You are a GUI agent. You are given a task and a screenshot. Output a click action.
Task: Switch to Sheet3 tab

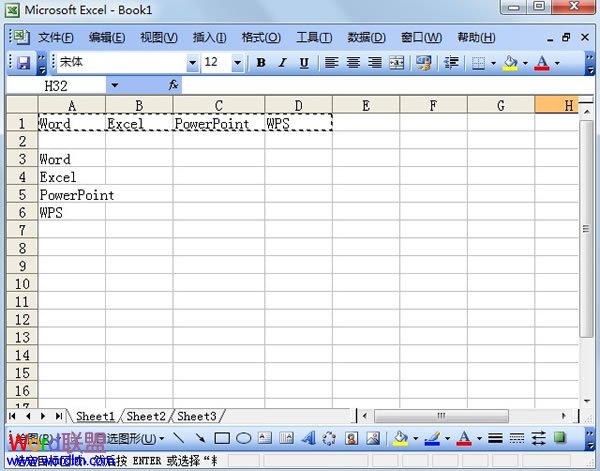(197, 416)
